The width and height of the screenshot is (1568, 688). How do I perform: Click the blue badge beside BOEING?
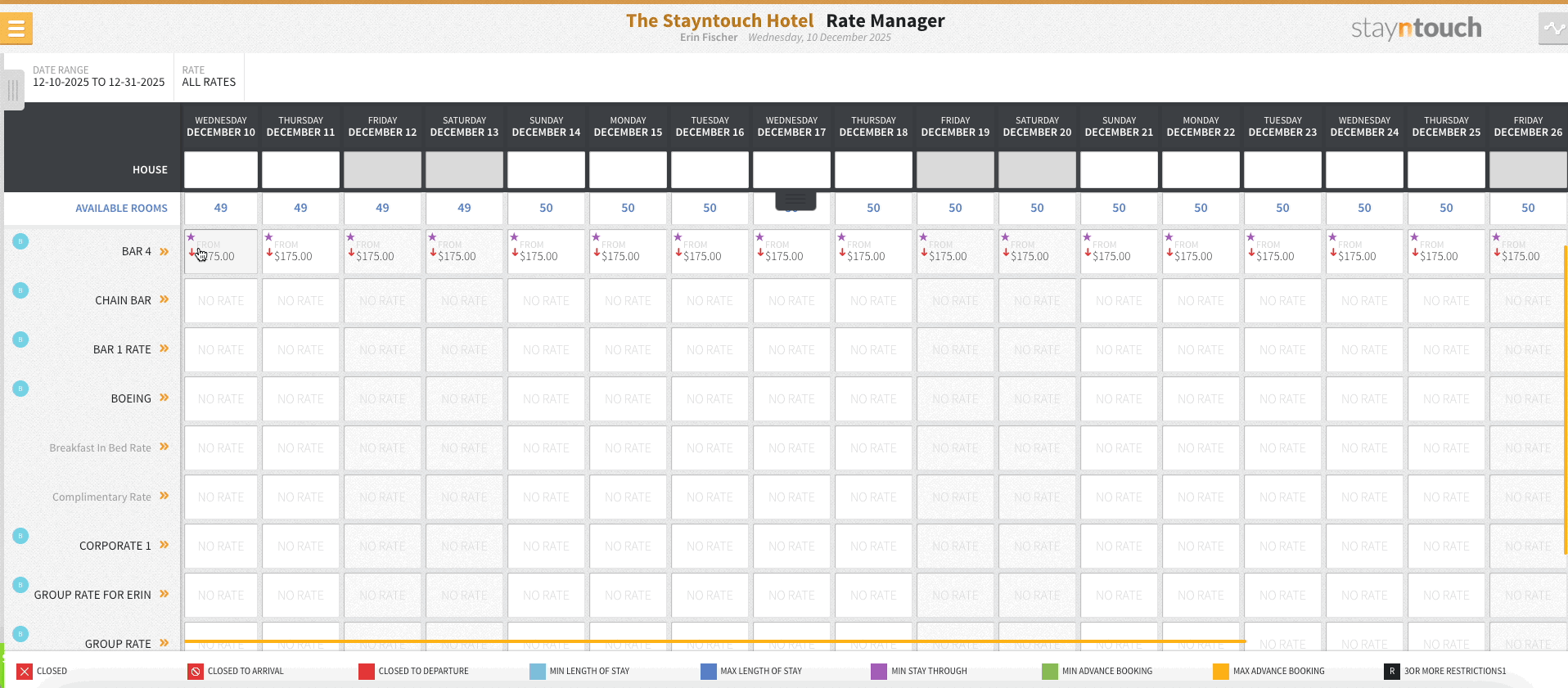pyautogui.click(x=20, y=389)
